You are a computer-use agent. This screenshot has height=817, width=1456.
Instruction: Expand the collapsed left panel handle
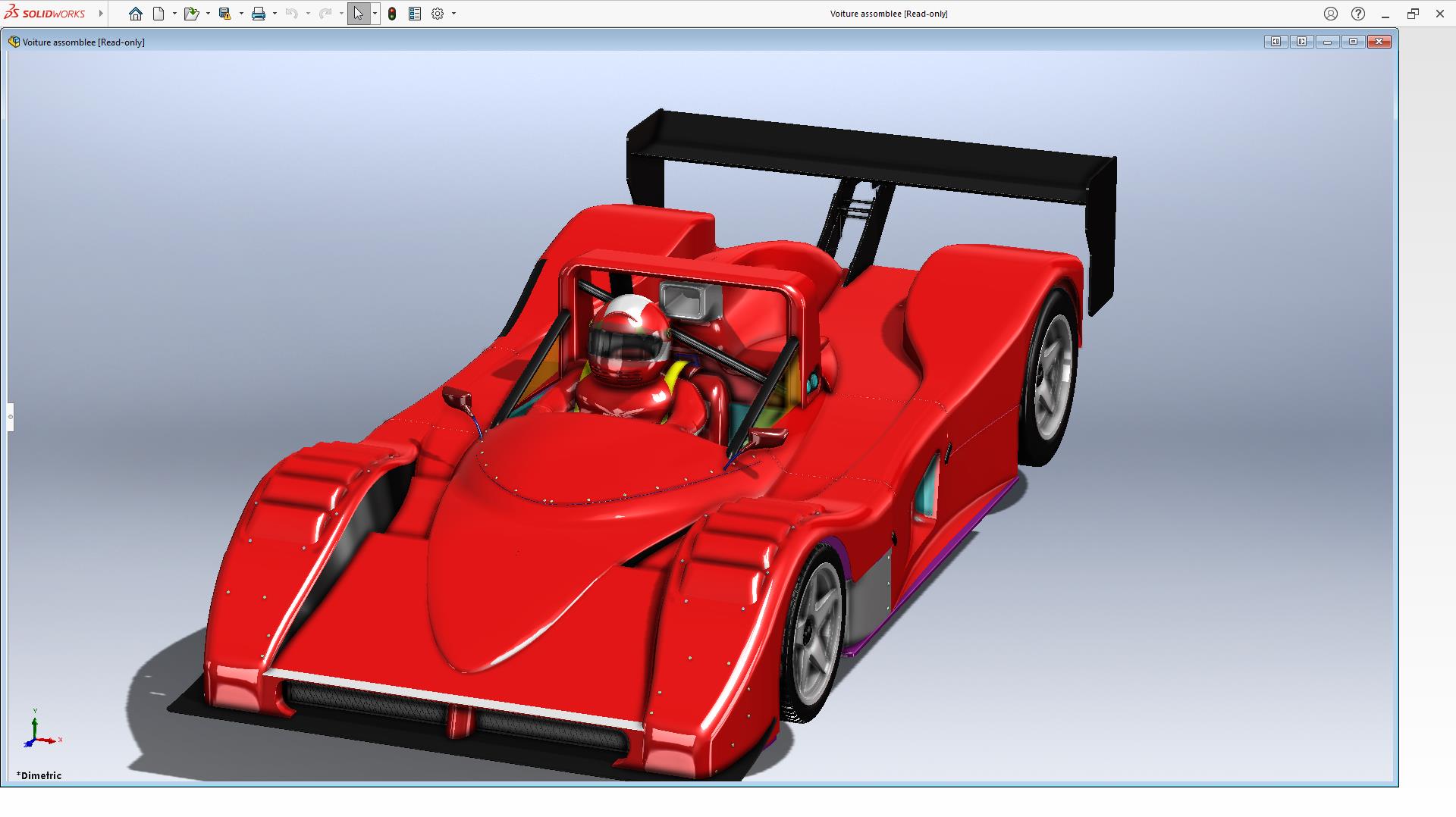click(10, 417)
